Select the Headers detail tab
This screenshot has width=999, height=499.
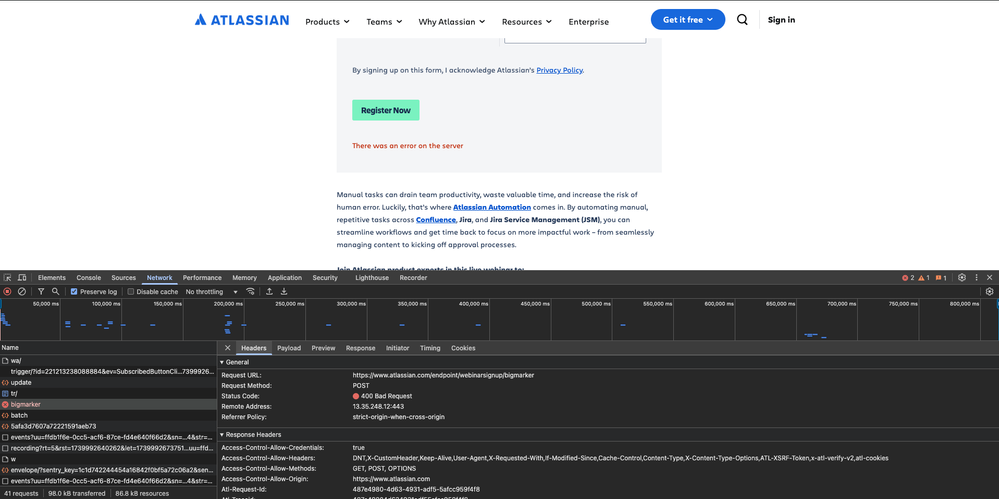click(x=254, y=348)
